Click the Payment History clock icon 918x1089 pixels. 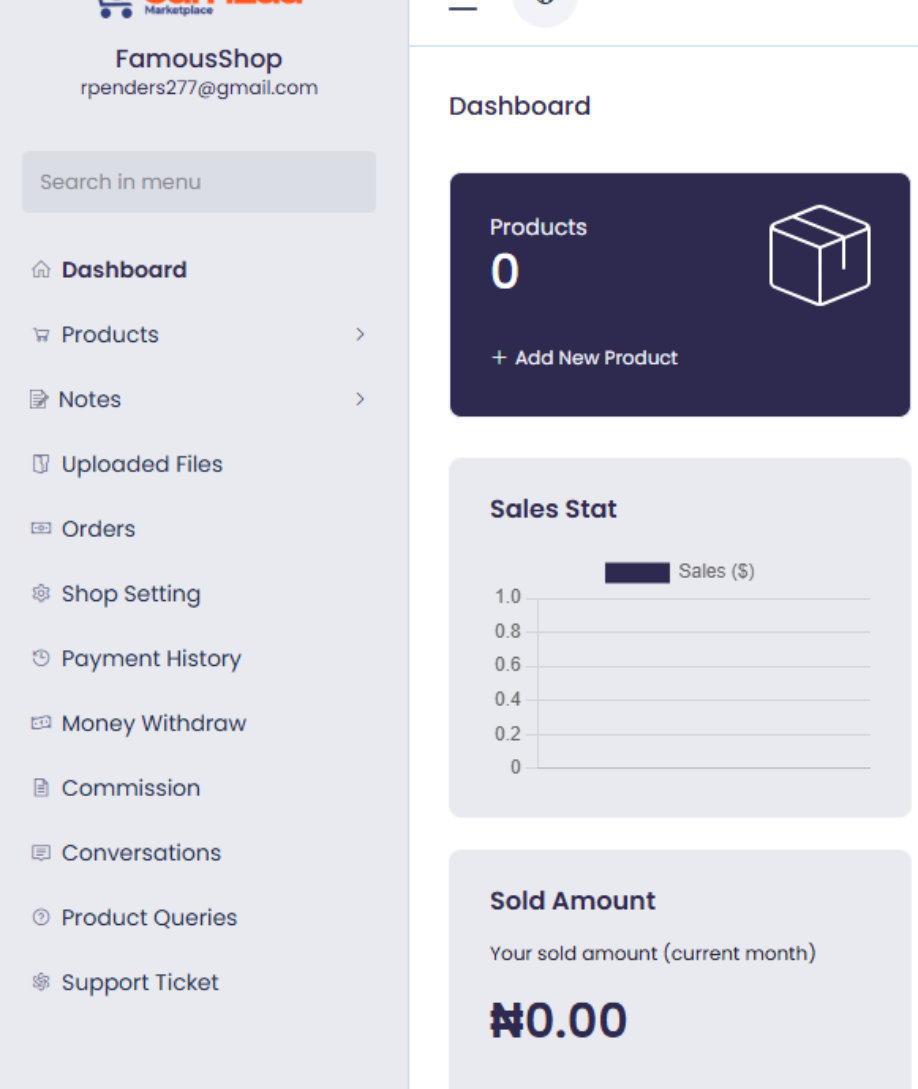[41, 659]
